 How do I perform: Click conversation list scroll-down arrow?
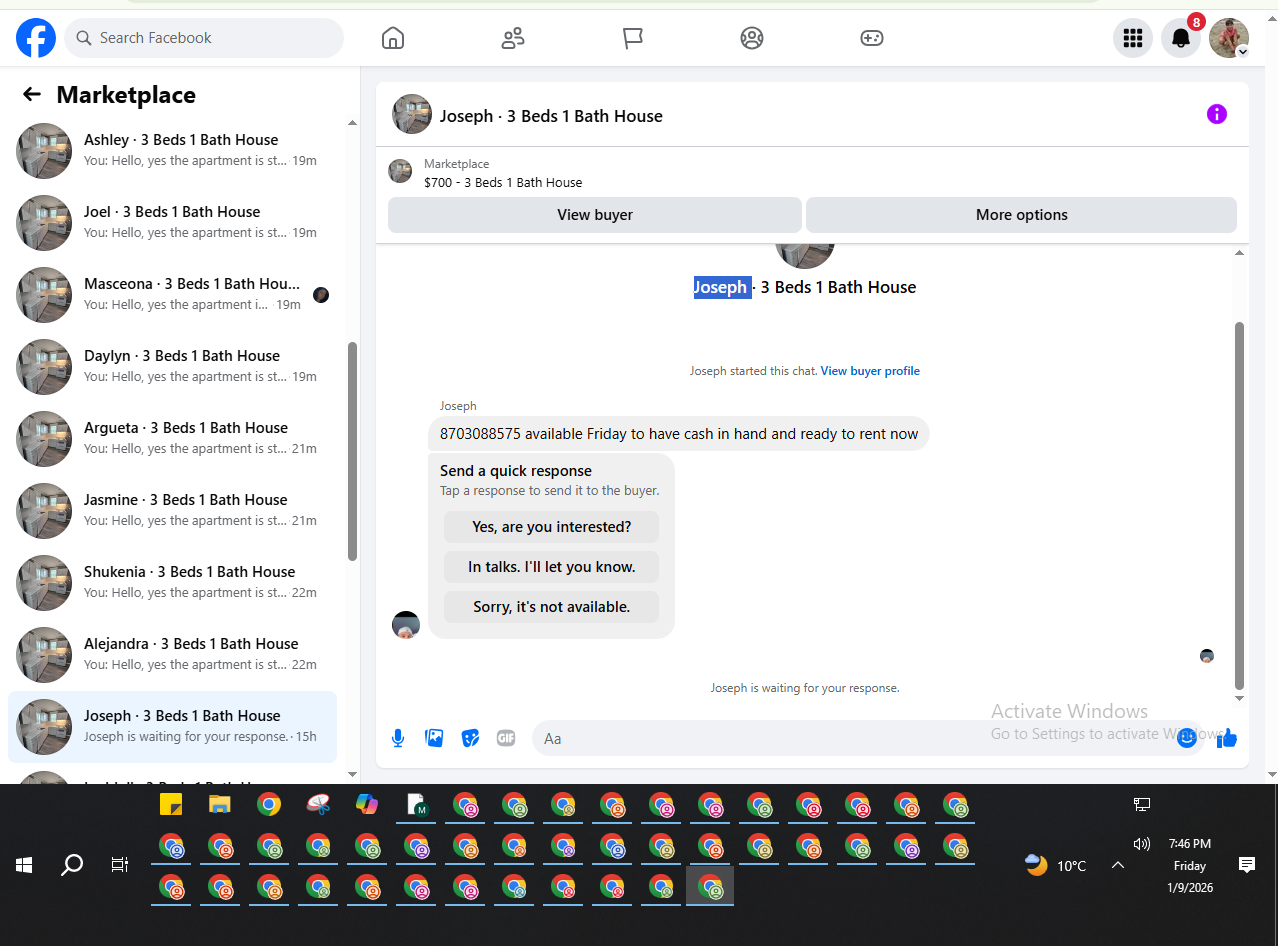[352, 774]
